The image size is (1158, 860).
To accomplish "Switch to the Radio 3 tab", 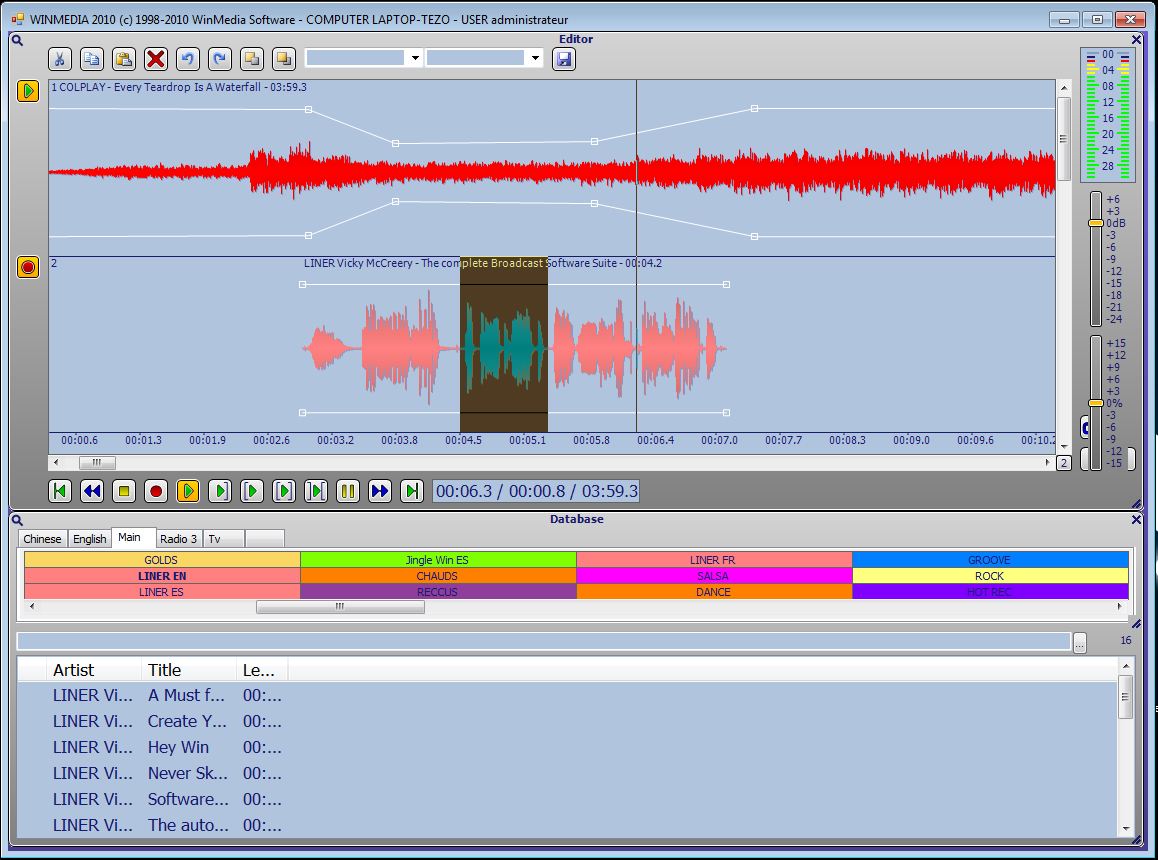I will point(179,539).
